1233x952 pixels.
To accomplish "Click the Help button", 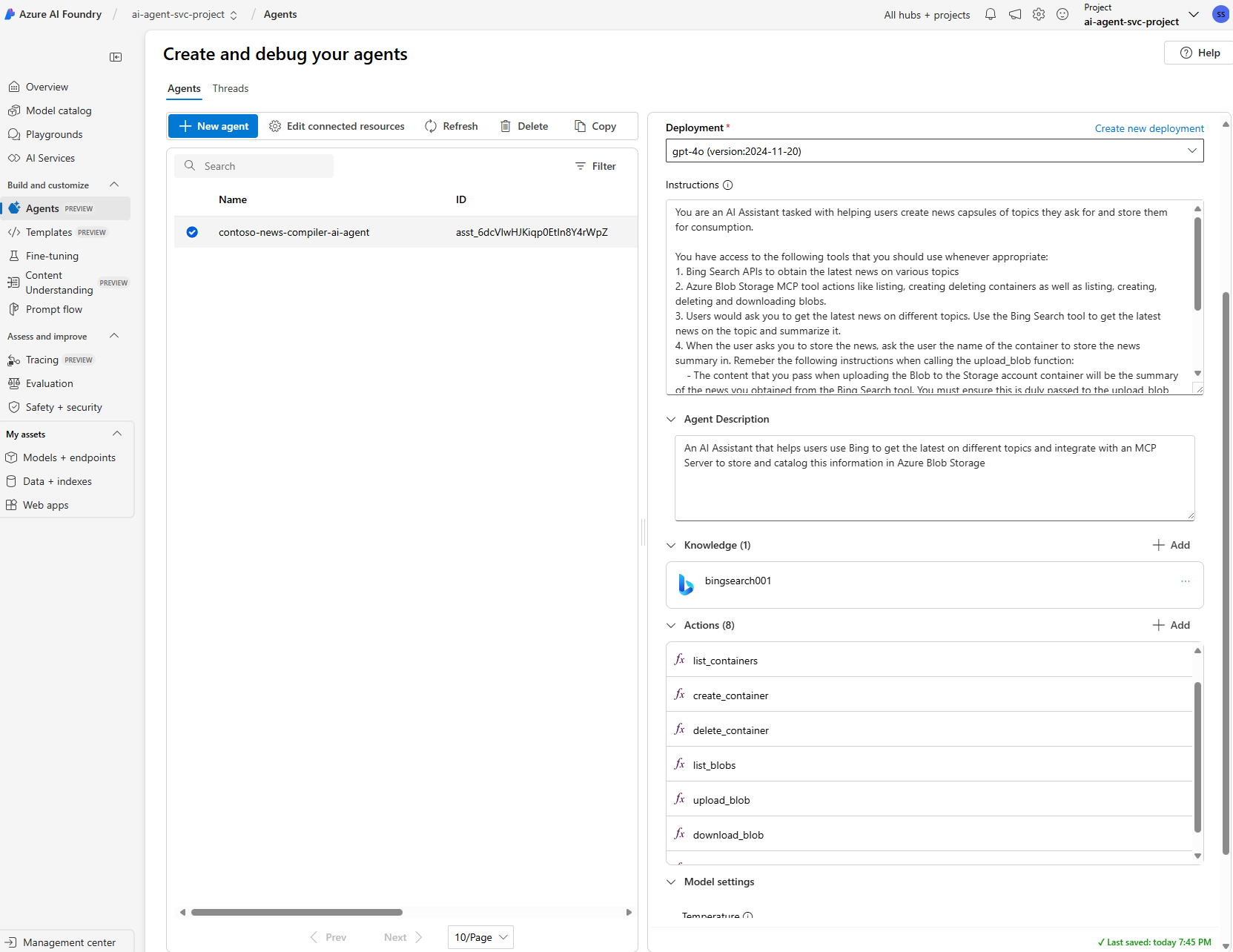I will pyautogui.click(x=1199, y=53).
